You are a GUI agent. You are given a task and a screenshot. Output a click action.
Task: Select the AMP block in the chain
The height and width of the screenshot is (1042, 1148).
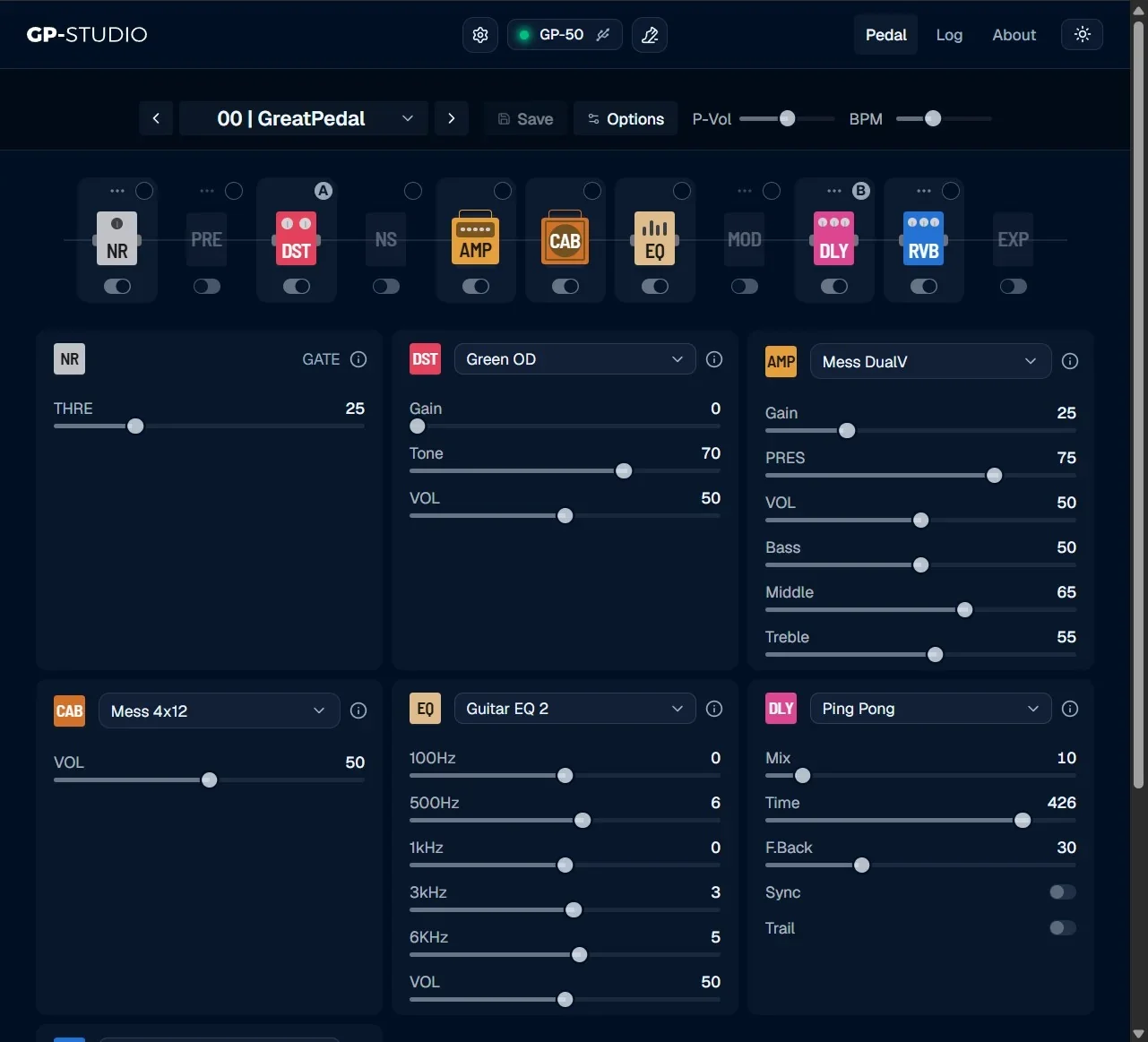[476, 239]
